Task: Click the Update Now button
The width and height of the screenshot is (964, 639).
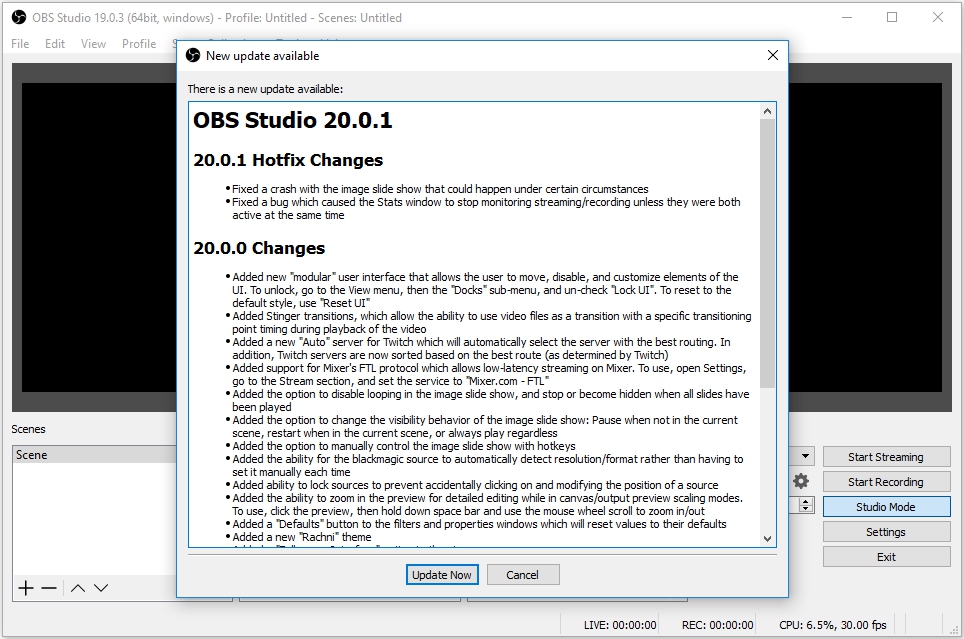Action: (441, 574)
